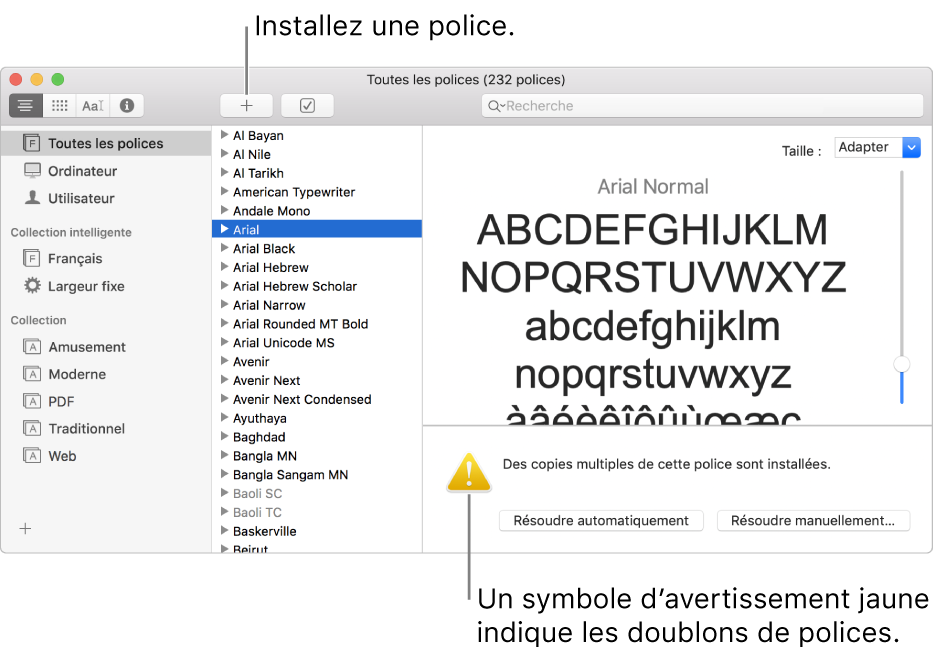Screen dimensions: 935x657
Task: Click Résoudre manuellement button
Action: point(813,520)
